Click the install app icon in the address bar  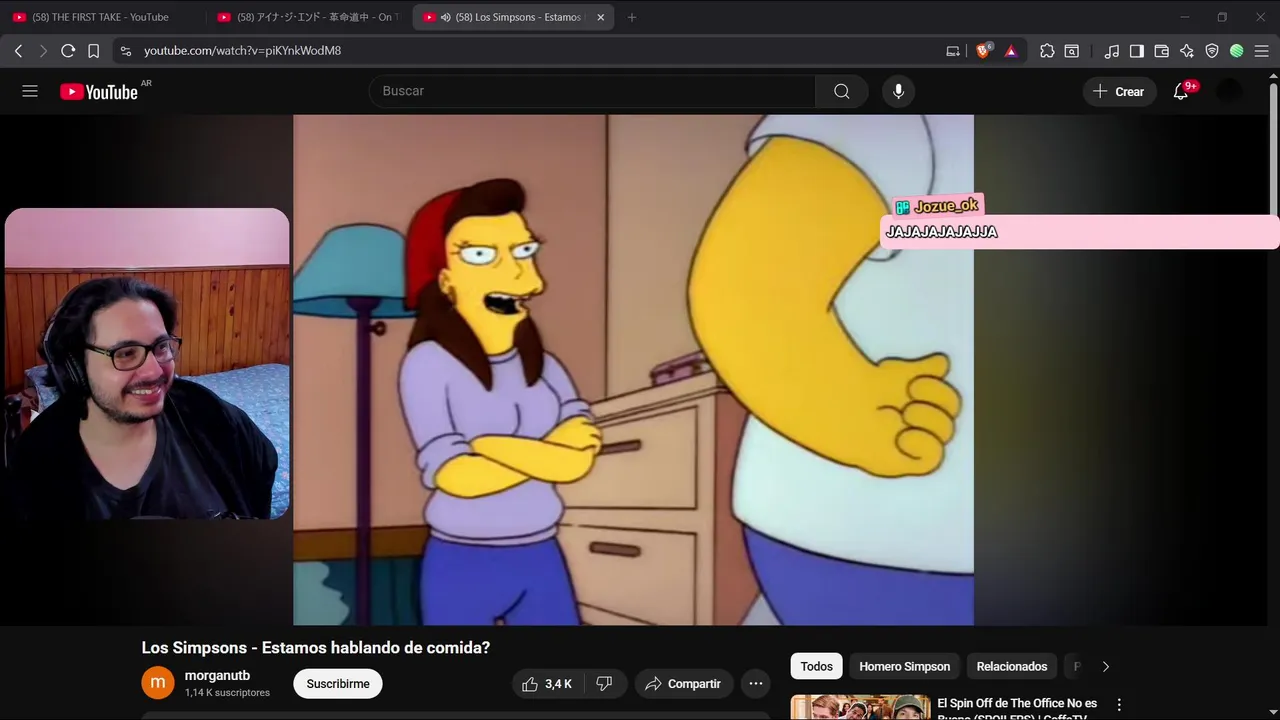click(953, 51)
